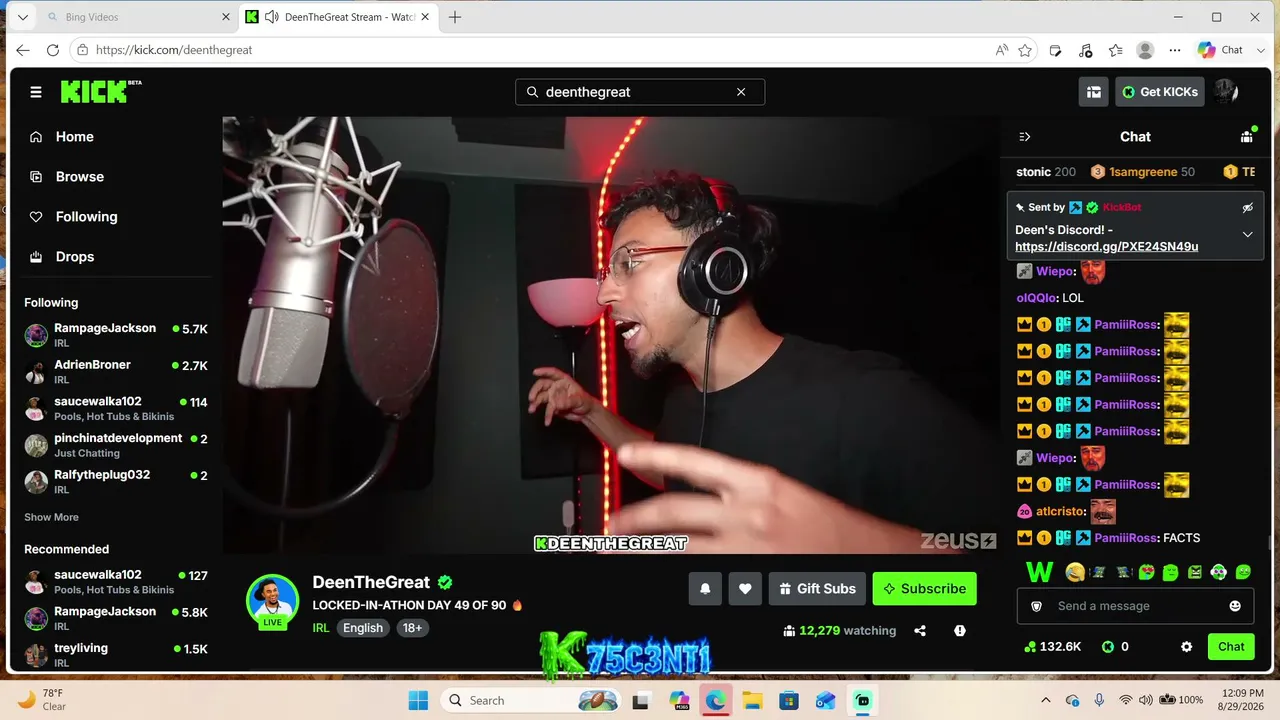Image resolution: width=1280 pixels, height=720 pixels.
Task: Insert the green heart-eyes emote
Action: [x=1147, y=572]
